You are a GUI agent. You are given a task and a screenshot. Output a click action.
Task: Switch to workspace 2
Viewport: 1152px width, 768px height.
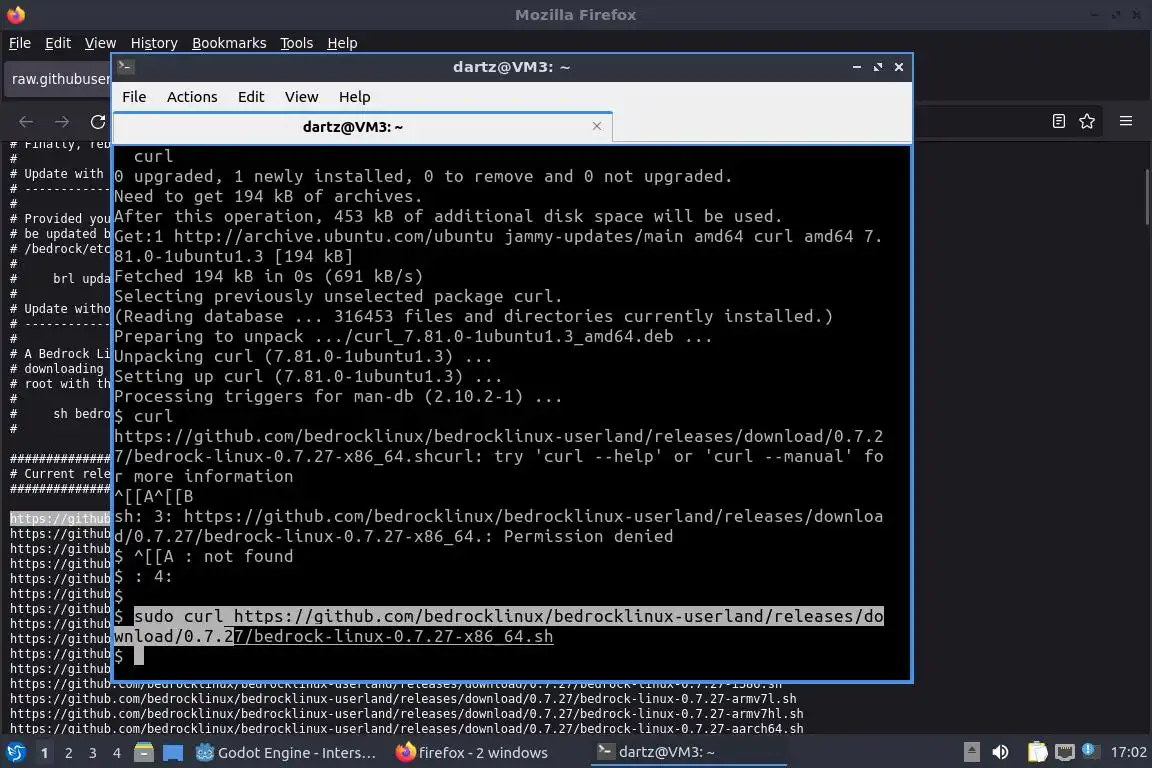[68, 753]
